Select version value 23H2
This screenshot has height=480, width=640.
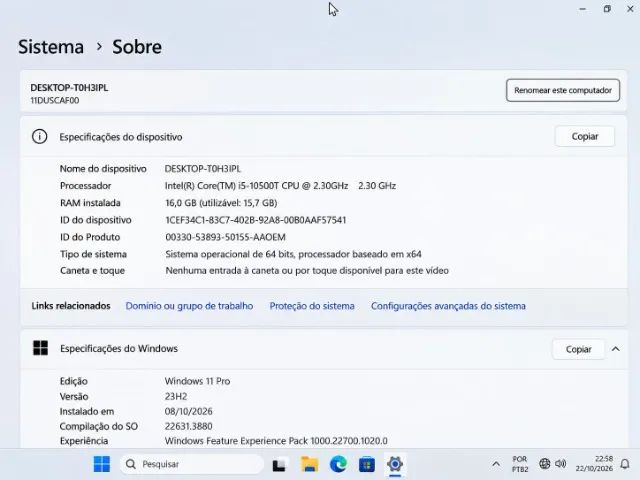point(176,396)
